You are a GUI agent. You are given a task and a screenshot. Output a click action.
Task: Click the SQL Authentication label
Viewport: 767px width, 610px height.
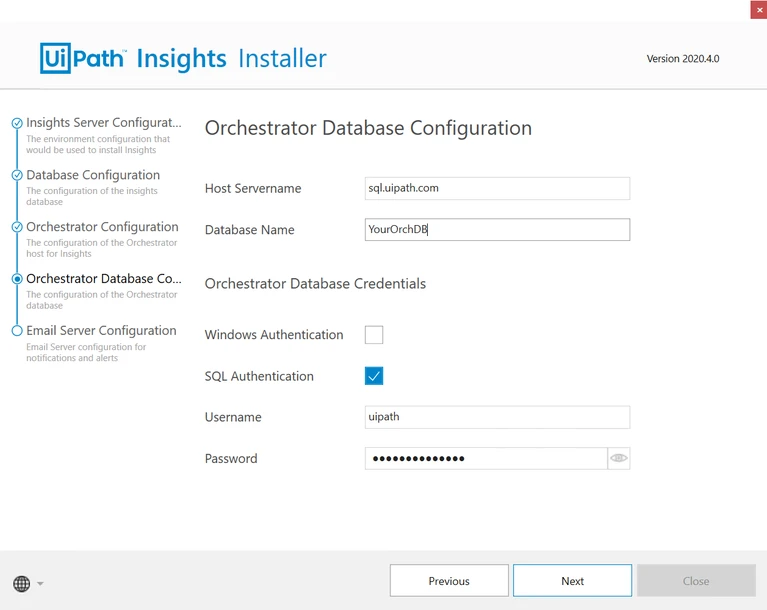click(x=259, y=376)
